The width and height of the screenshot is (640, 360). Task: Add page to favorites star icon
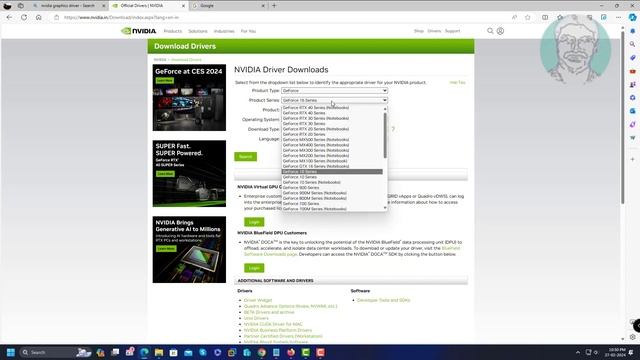coord(528,18)
